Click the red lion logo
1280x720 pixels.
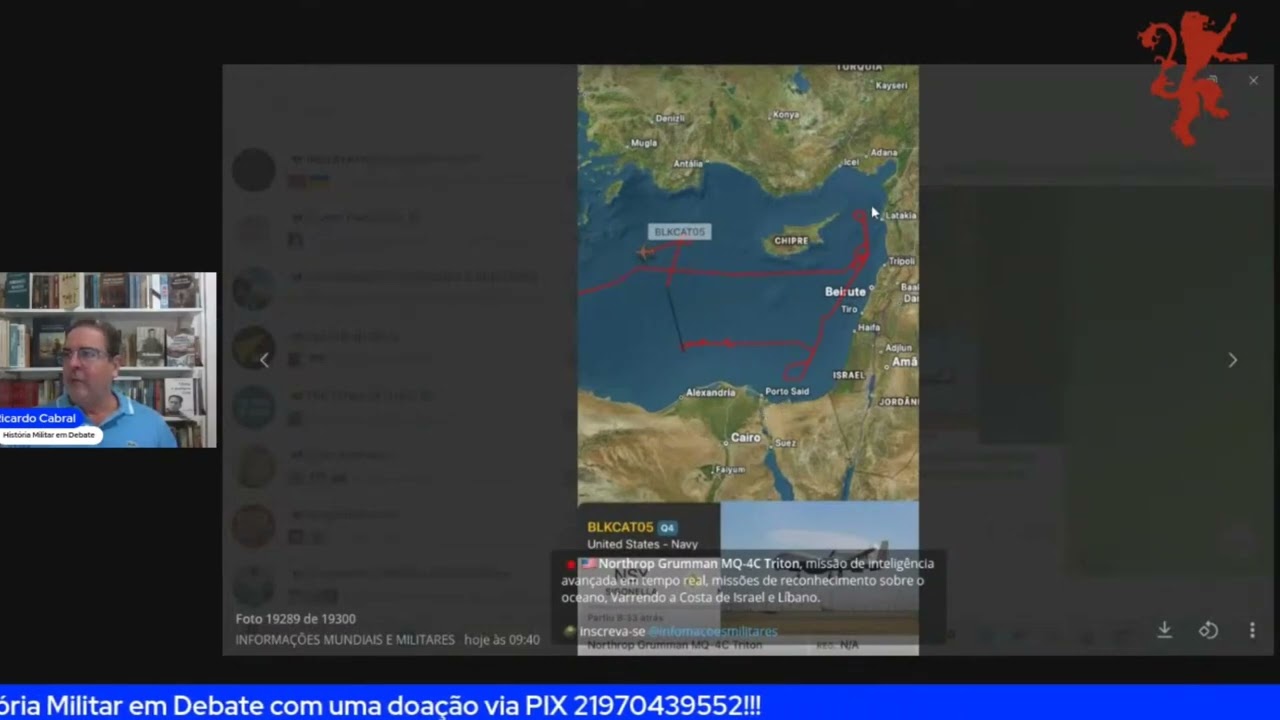(x=1190, y=78)
